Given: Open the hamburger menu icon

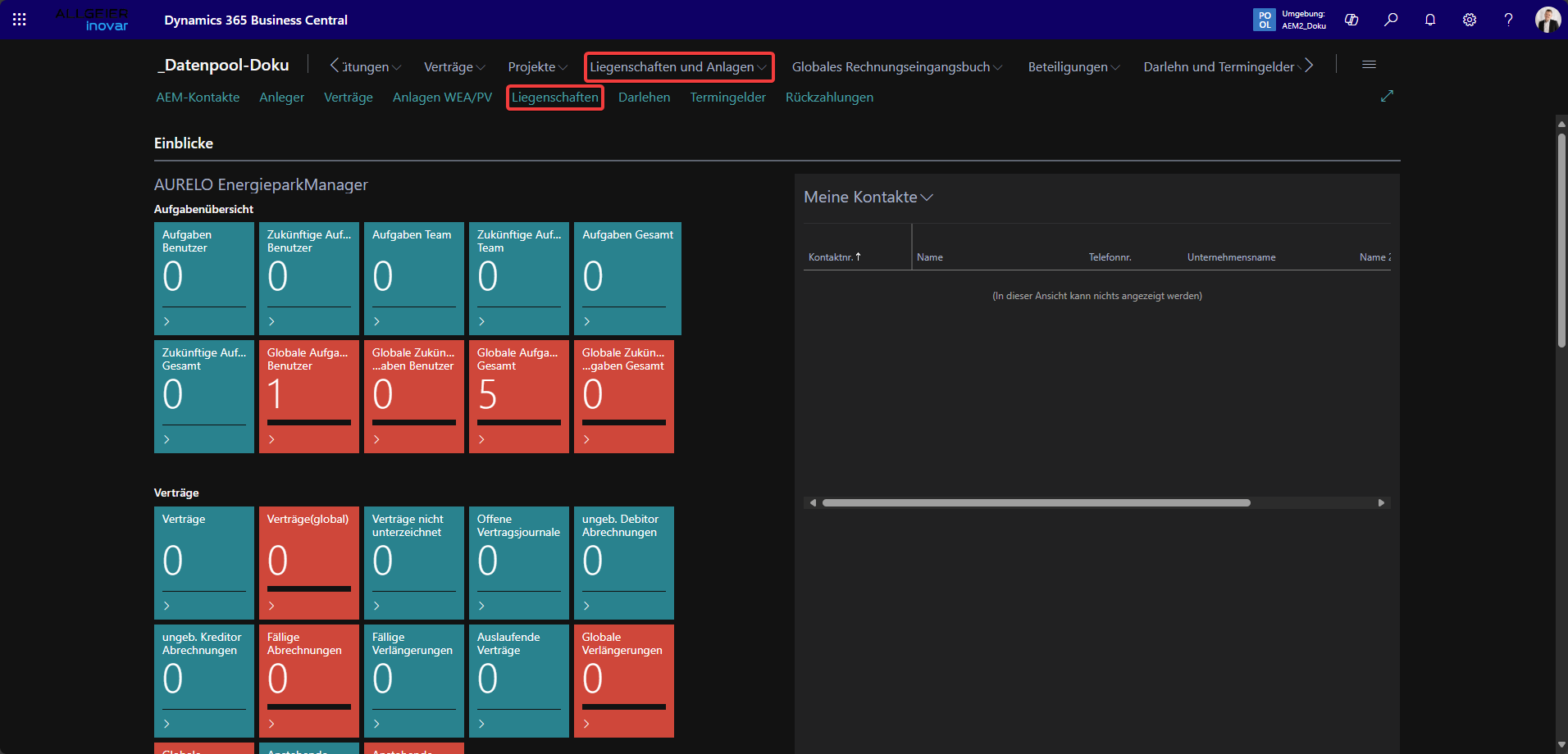Looking at the screenshot, I should (x=1369, y=65).
